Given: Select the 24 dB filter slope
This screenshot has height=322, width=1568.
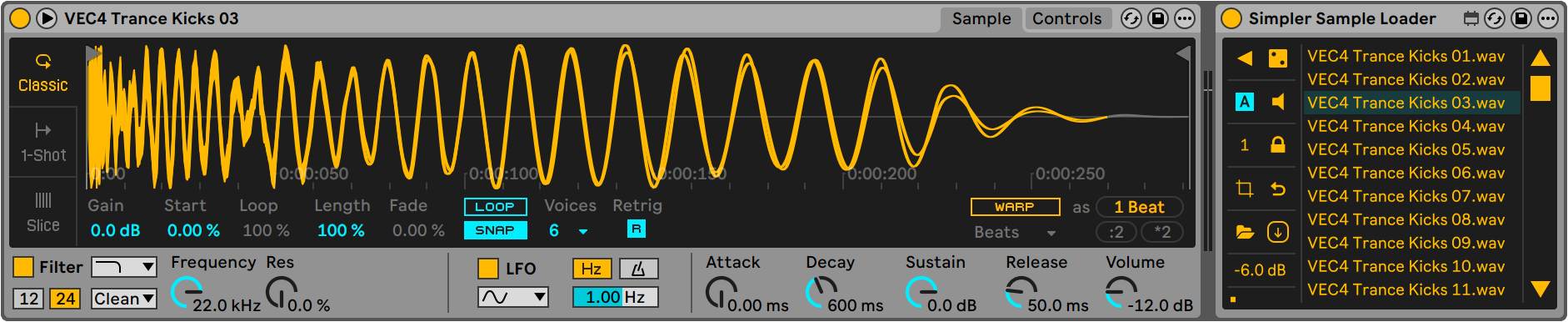Looking at the screenshot, I should (x=65, y=299).
